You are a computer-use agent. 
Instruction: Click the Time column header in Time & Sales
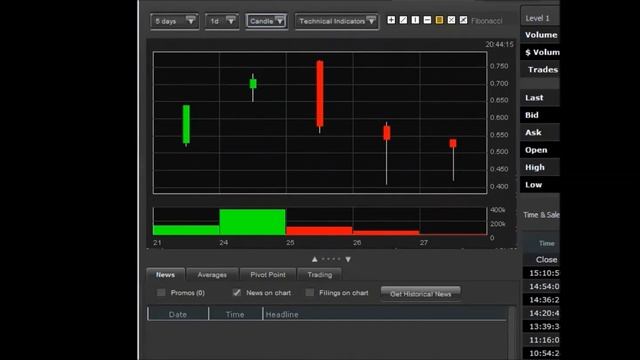pos(547,244)
